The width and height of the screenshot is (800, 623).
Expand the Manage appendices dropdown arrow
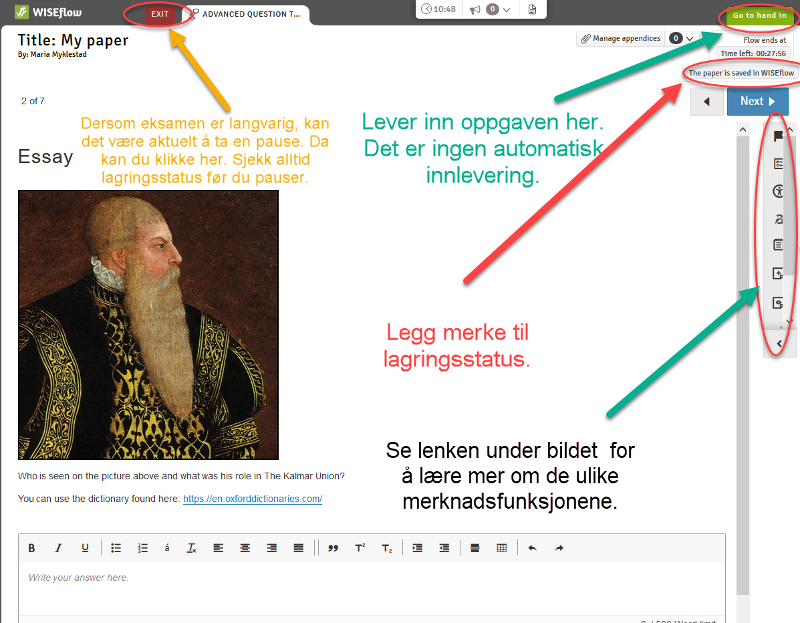[690, 38]
